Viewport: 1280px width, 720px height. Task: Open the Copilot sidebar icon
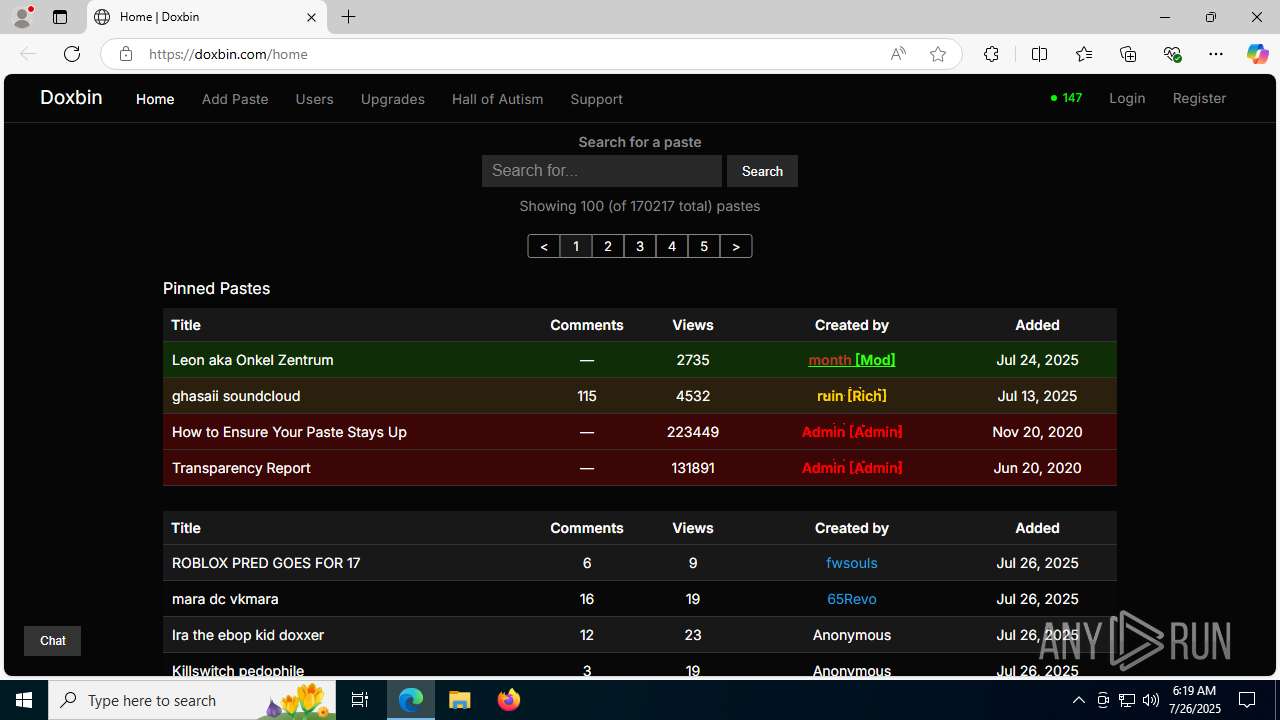coord(1257,54)
